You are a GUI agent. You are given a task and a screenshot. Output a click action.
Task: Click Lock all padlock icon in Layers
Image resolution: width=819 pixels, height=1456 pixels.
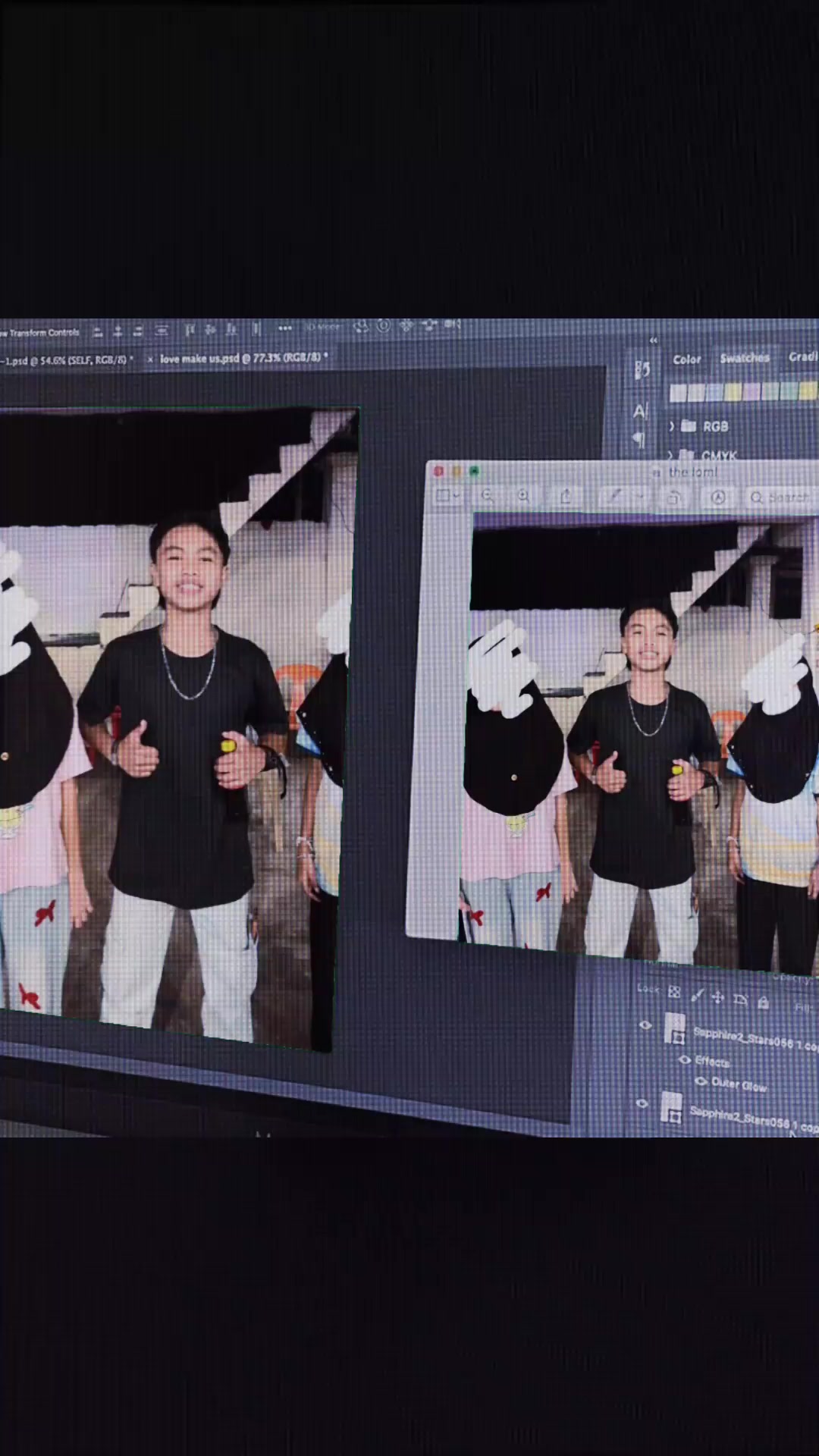(x=763, y=1002)
